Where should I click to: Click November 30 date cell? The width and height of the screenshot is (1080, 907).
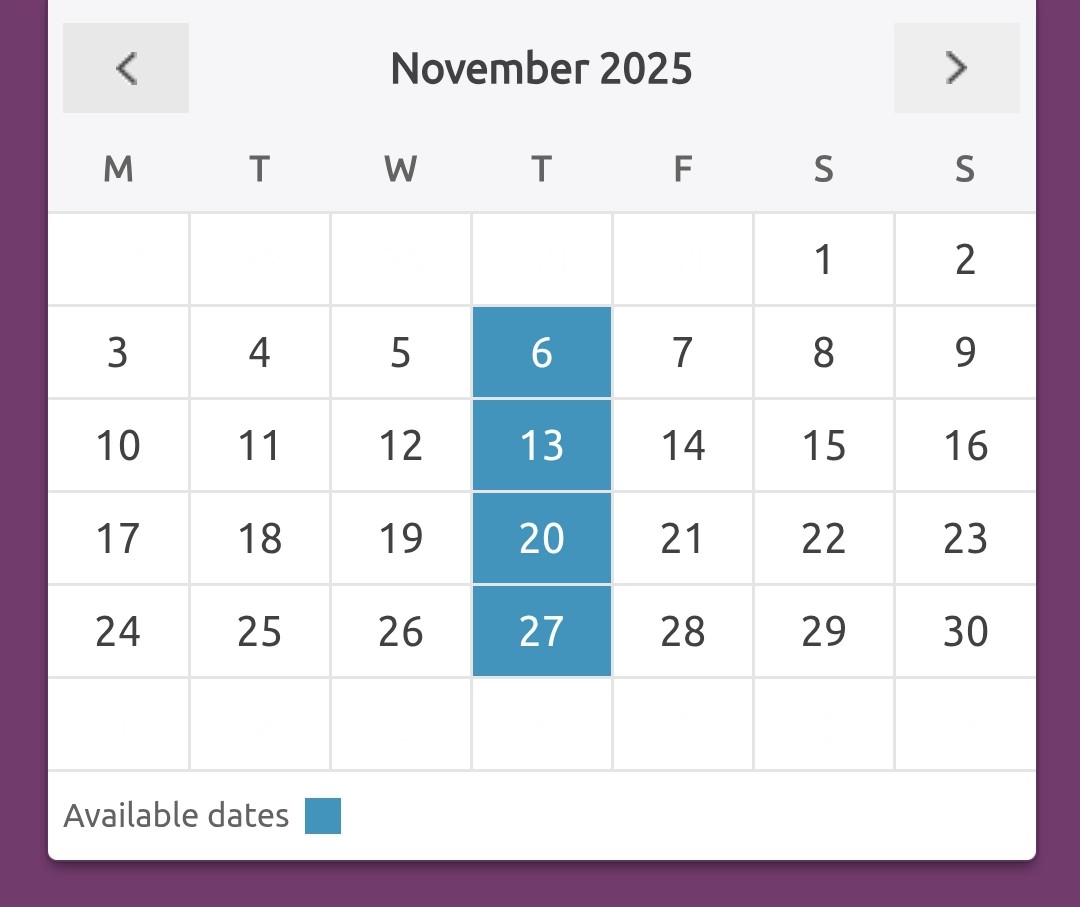pyautogui.click(x=965, y=632)
